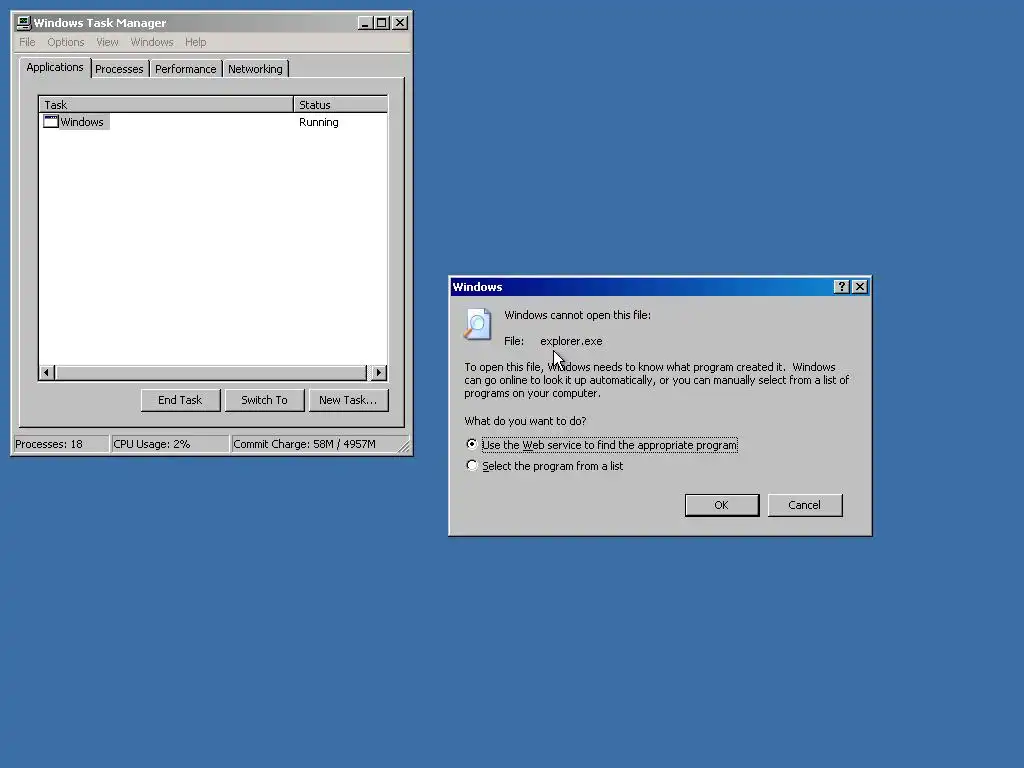1024x768 pixels.
Task: Close the Windows Task Manager window
Action: tap(400, 23)
